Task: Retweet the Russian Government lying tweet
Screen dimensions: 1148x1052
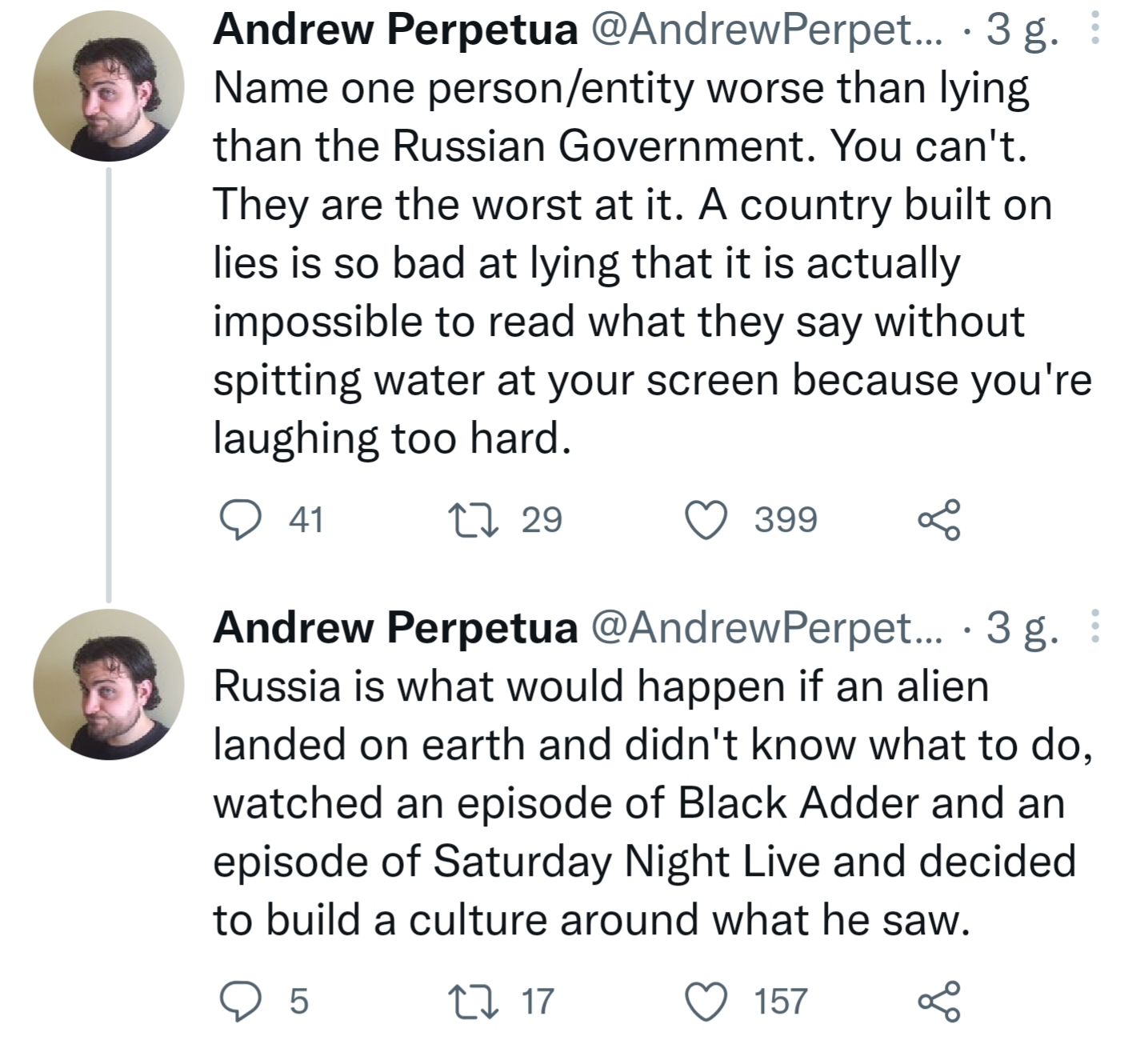Action: (474, 520)
